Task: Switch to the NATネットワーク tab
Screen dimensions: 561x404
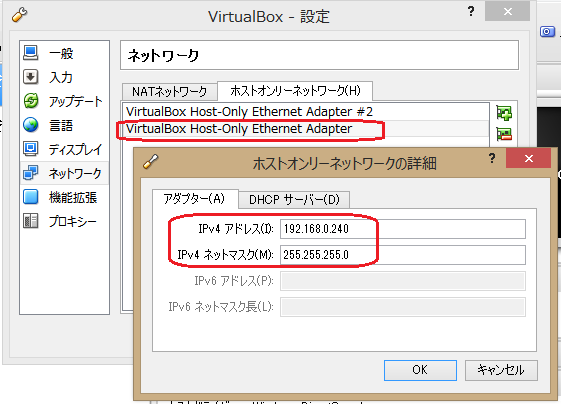Action: click(x=169, y=92)
